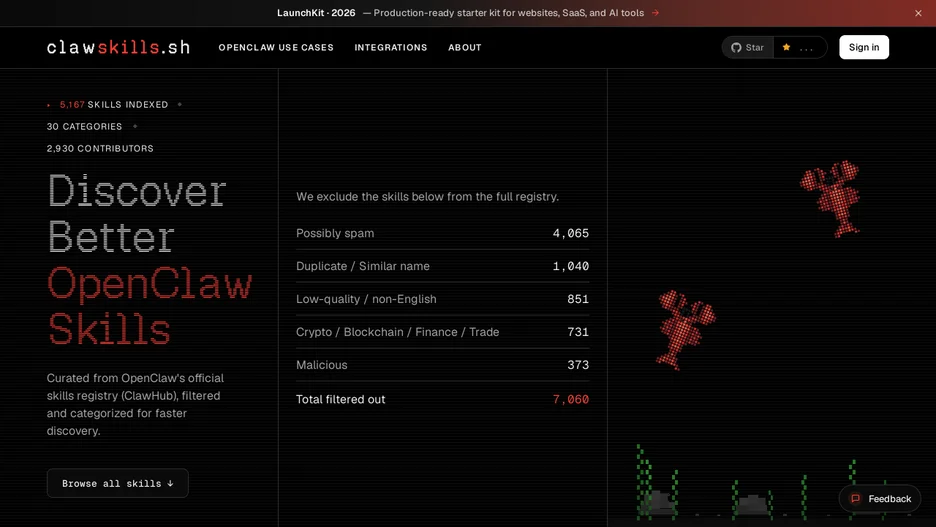This screenshot has height=527, width=936.
Task: Click the 731 crypto count
Action: (x=578, y=332)
